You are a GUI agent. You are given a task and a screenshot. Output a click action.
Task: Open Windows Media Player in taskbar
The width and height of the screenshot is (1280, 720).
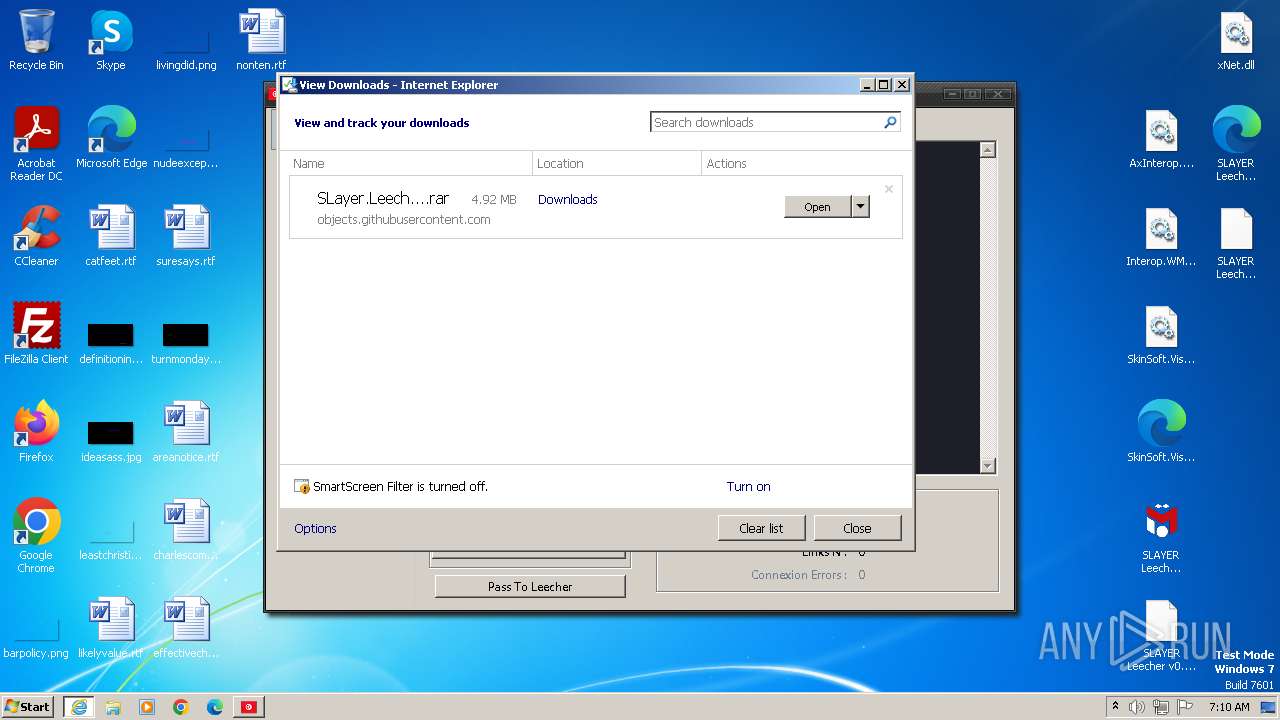[147, 707]
